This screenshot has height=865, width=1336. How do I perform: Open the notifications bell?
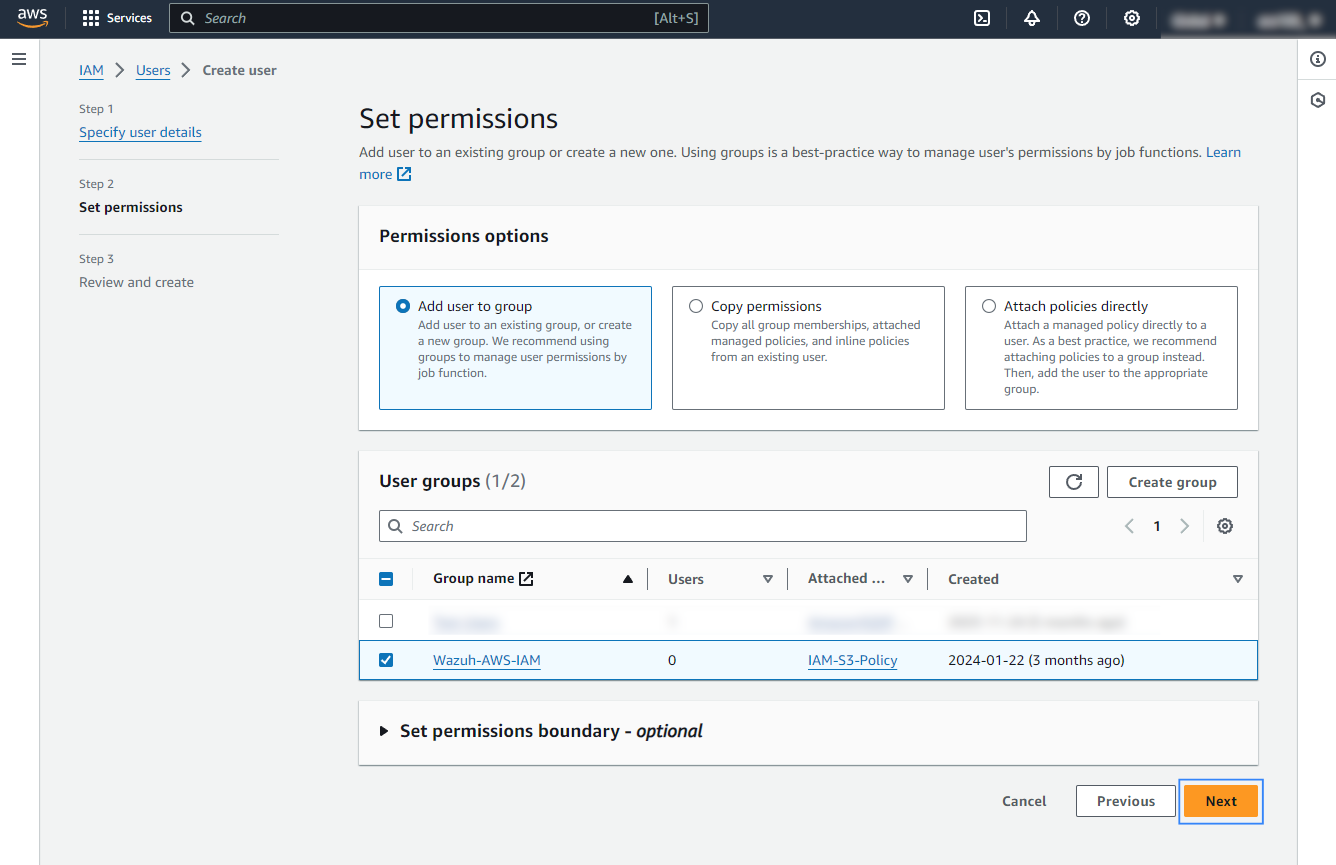tap(1032, 18)
